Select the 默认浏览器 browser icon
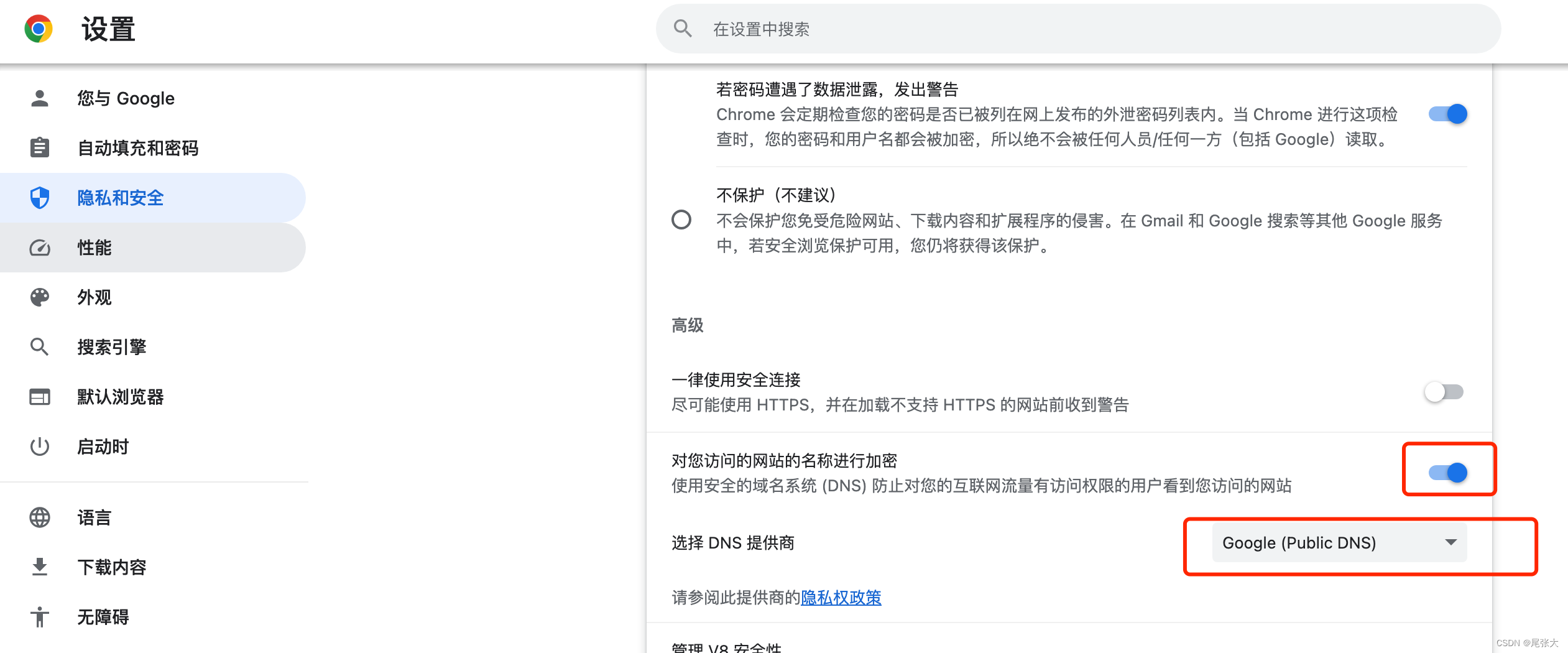This screenshot has width=1568, height=653. tap(39, 397)
